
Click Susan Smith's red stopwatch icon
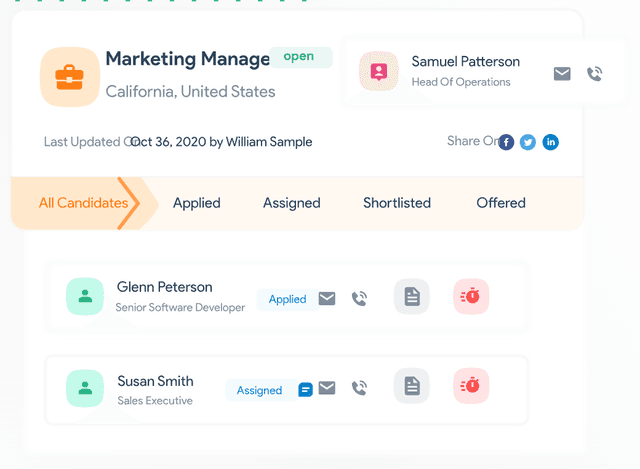click(470, 387)
